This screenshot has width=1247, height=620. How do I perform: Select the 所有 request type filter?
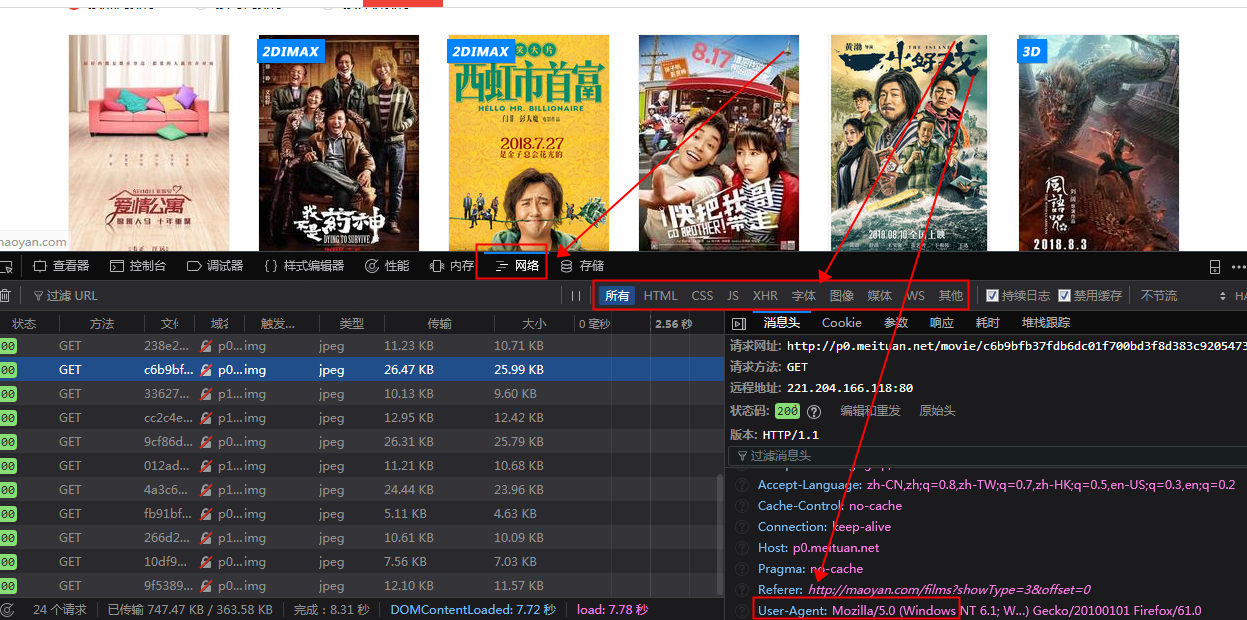coord(617,296)
